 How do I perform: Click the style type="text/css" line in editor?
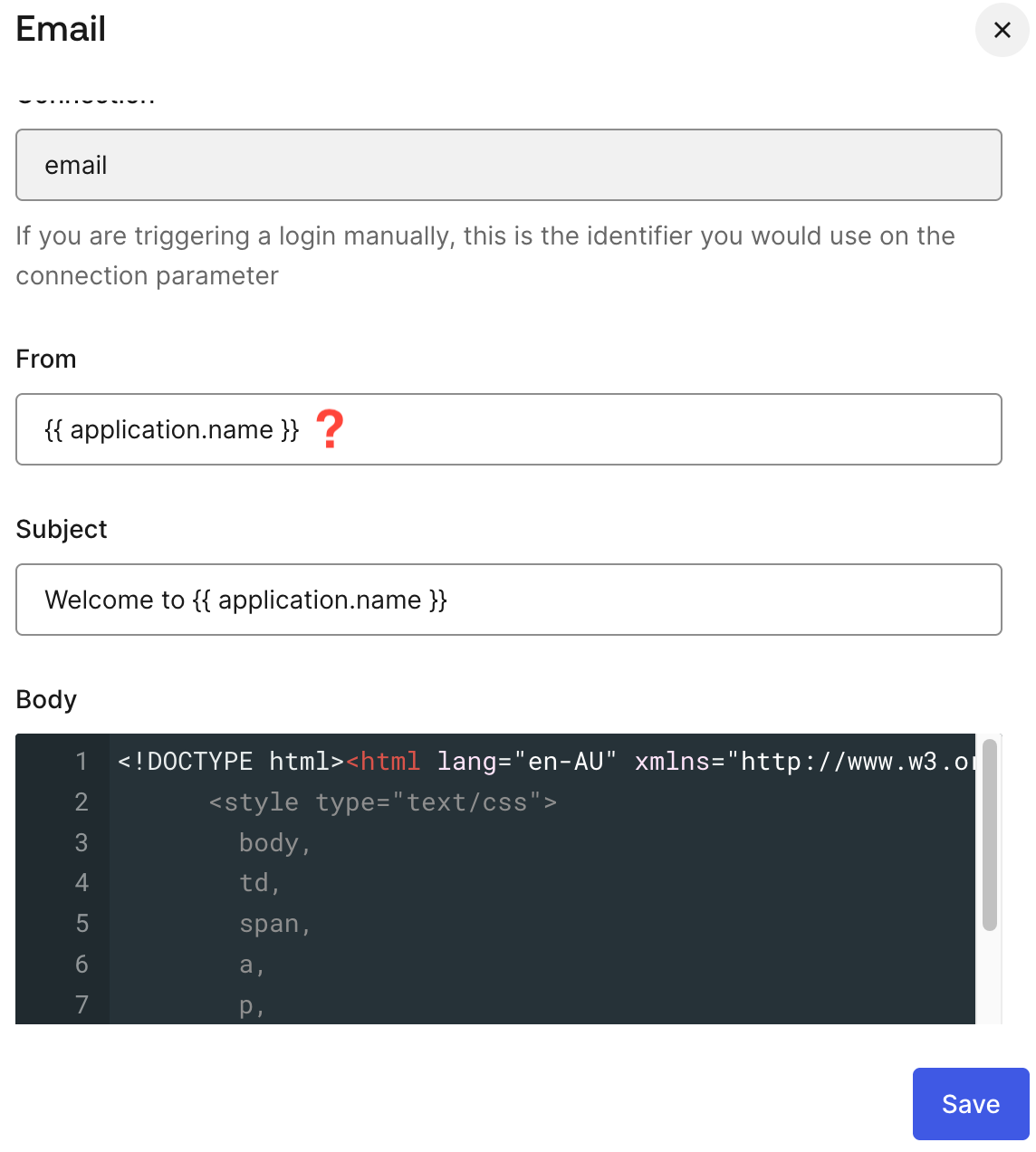383,802
